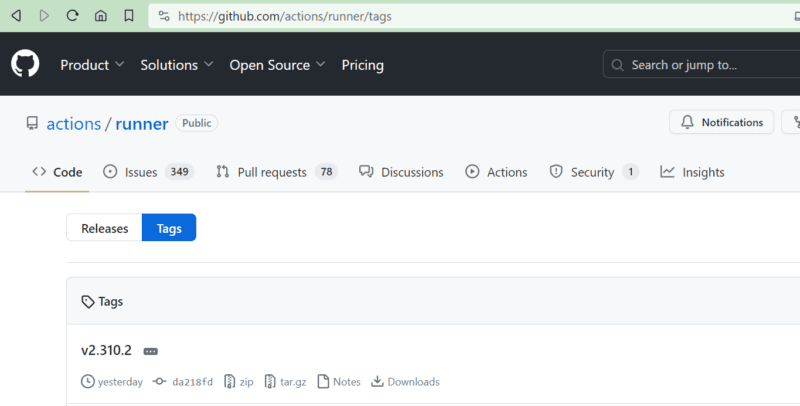Open commit da218fd
The height and width of the screenshot is (406, 800).
point(192,382)
